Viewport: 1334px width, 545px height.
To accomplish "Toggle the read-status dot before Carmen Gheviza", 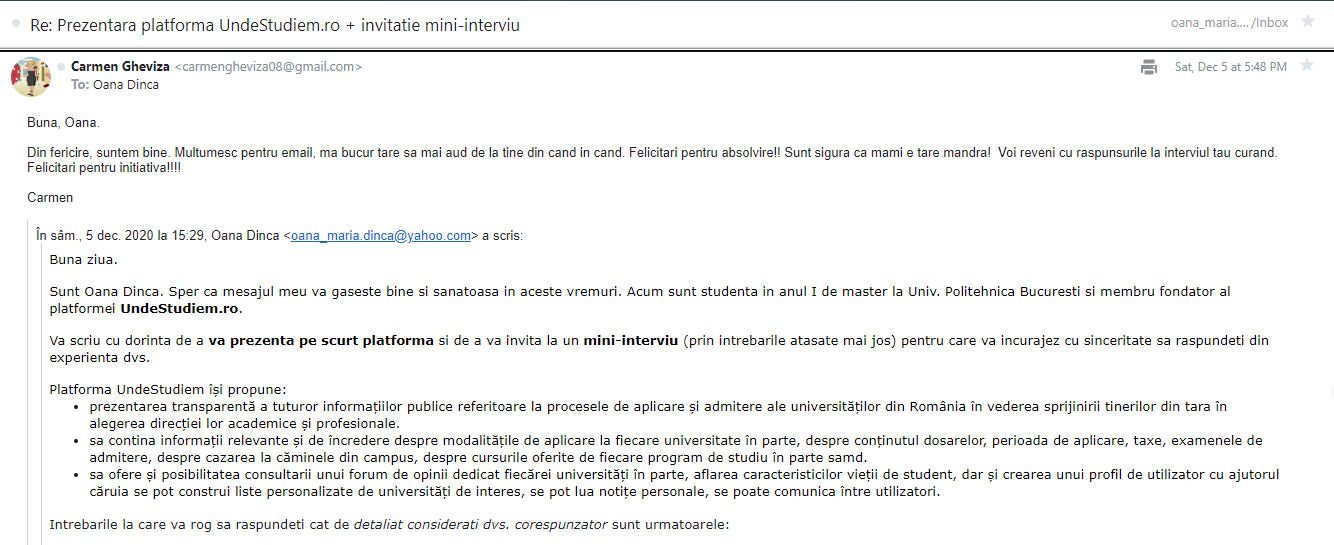I will tap(61, 67).
